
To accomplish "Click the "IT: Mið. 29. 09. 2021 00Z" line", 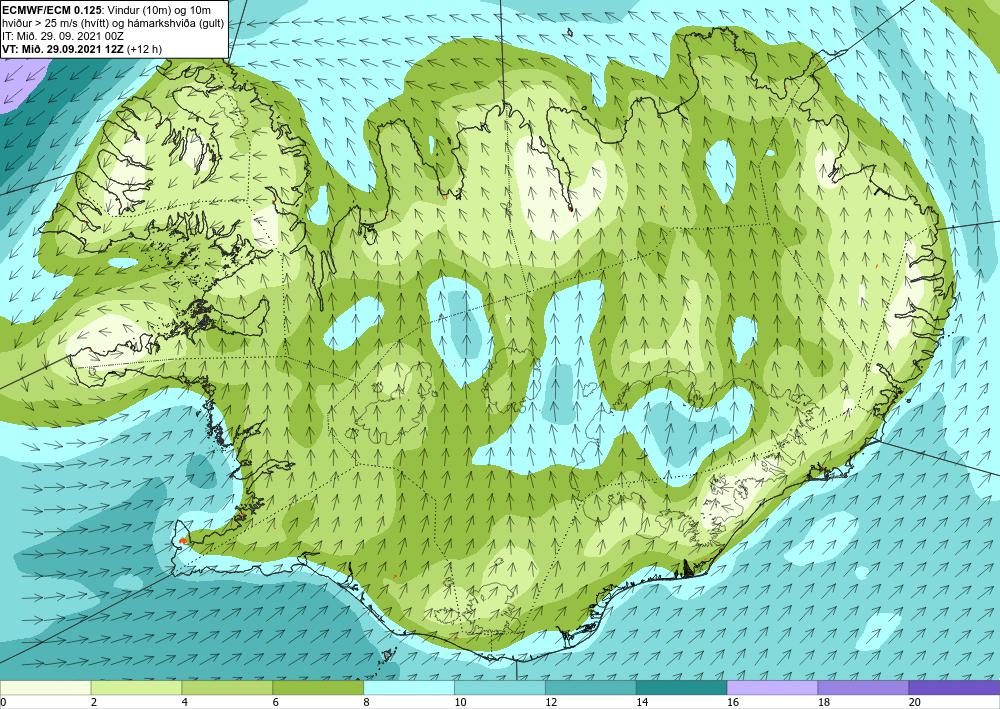I will (62, 36).
